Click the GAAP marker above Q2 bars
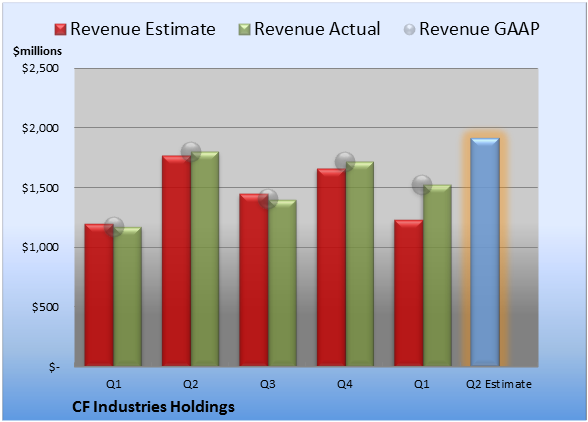Image resolution: width=588 pixels, height=422 pixels. [191, 152]
